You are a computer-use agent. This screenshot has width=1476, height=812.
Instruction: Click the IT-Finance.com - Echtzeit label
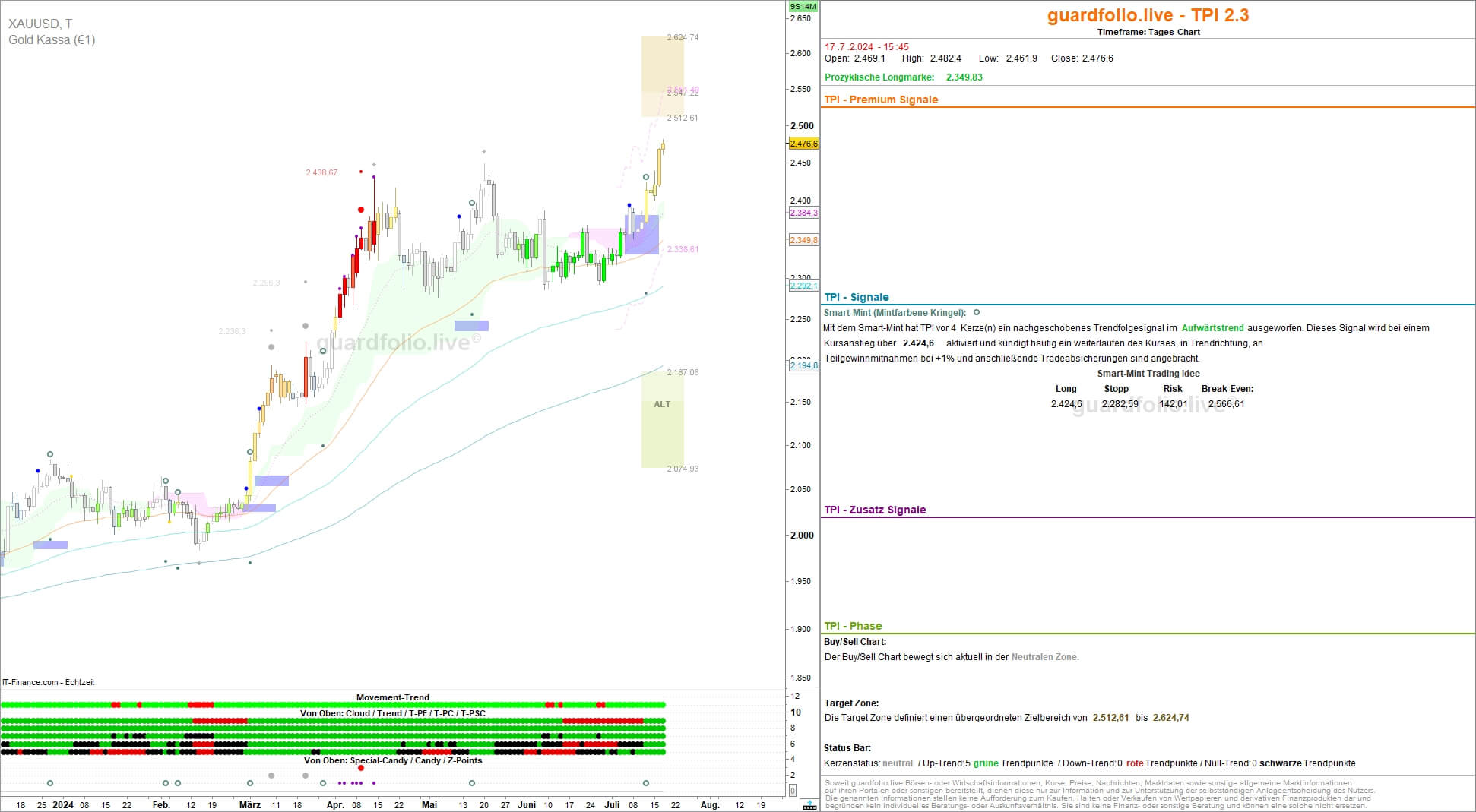(48, 682)
